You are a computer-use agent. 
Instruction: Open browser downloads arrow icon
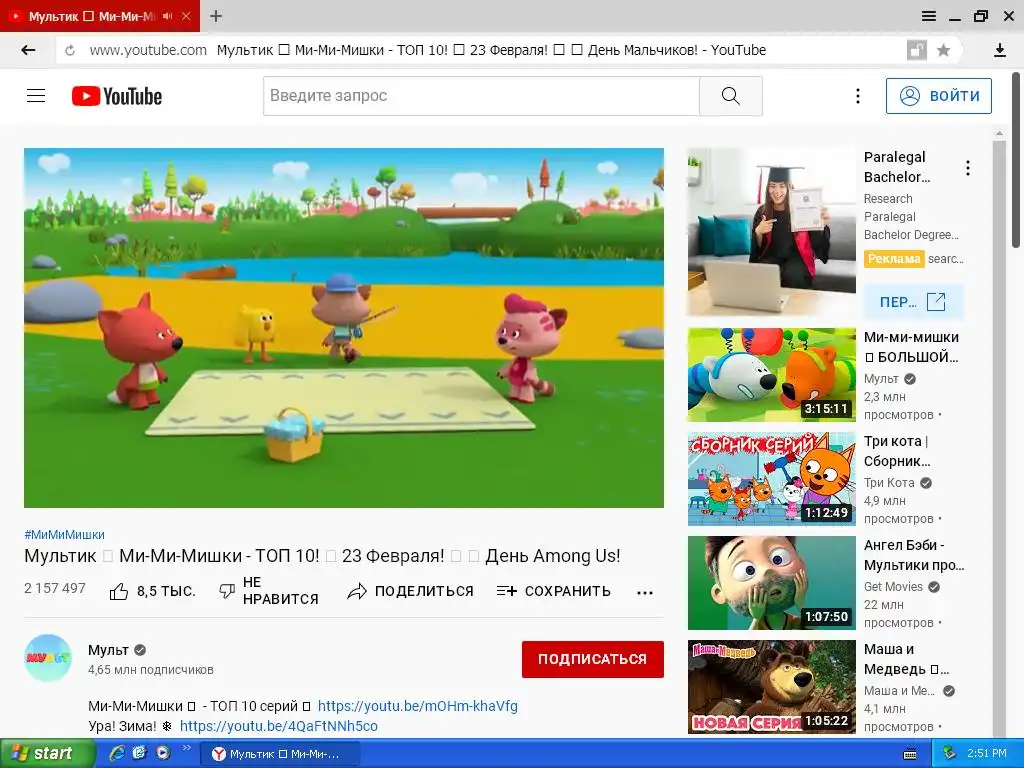tap(1000, 50)
